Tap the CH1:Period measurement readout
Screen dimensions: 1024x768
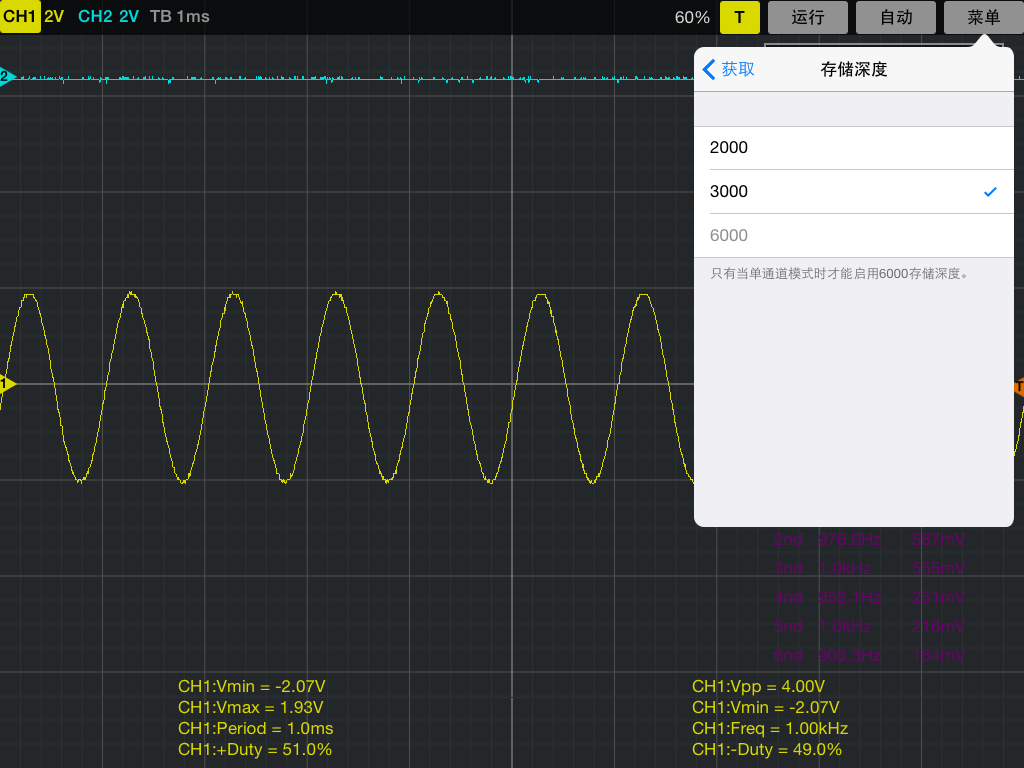pos(255,728)
